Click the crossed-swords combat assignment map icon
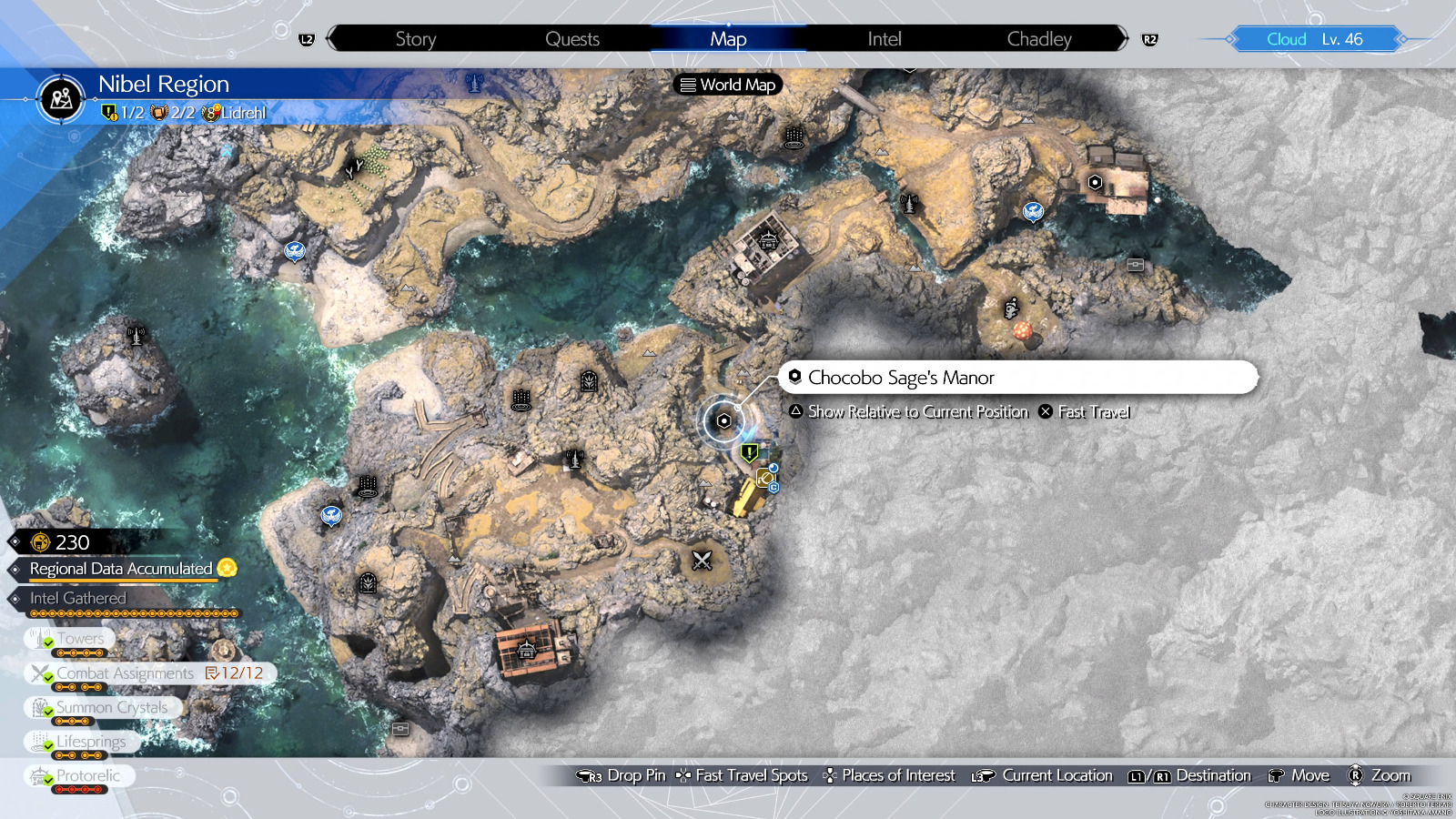 coord(702,561)
